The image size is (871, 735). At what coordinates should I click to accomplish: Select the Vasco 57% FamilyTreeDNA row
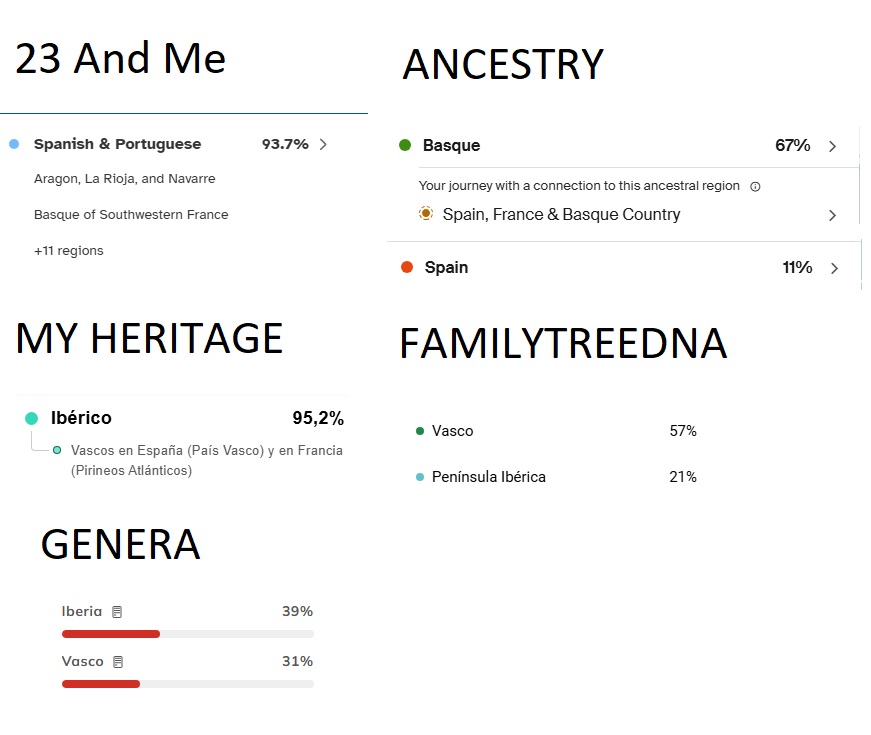[453, 431]
